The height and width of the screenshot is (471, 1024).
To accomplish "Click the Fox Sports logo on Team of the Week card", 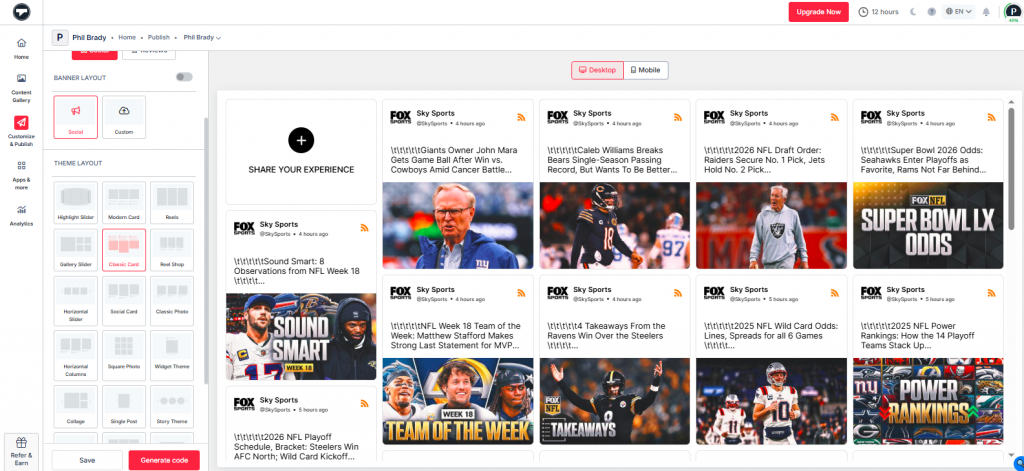I will click(x=400, y=293).
